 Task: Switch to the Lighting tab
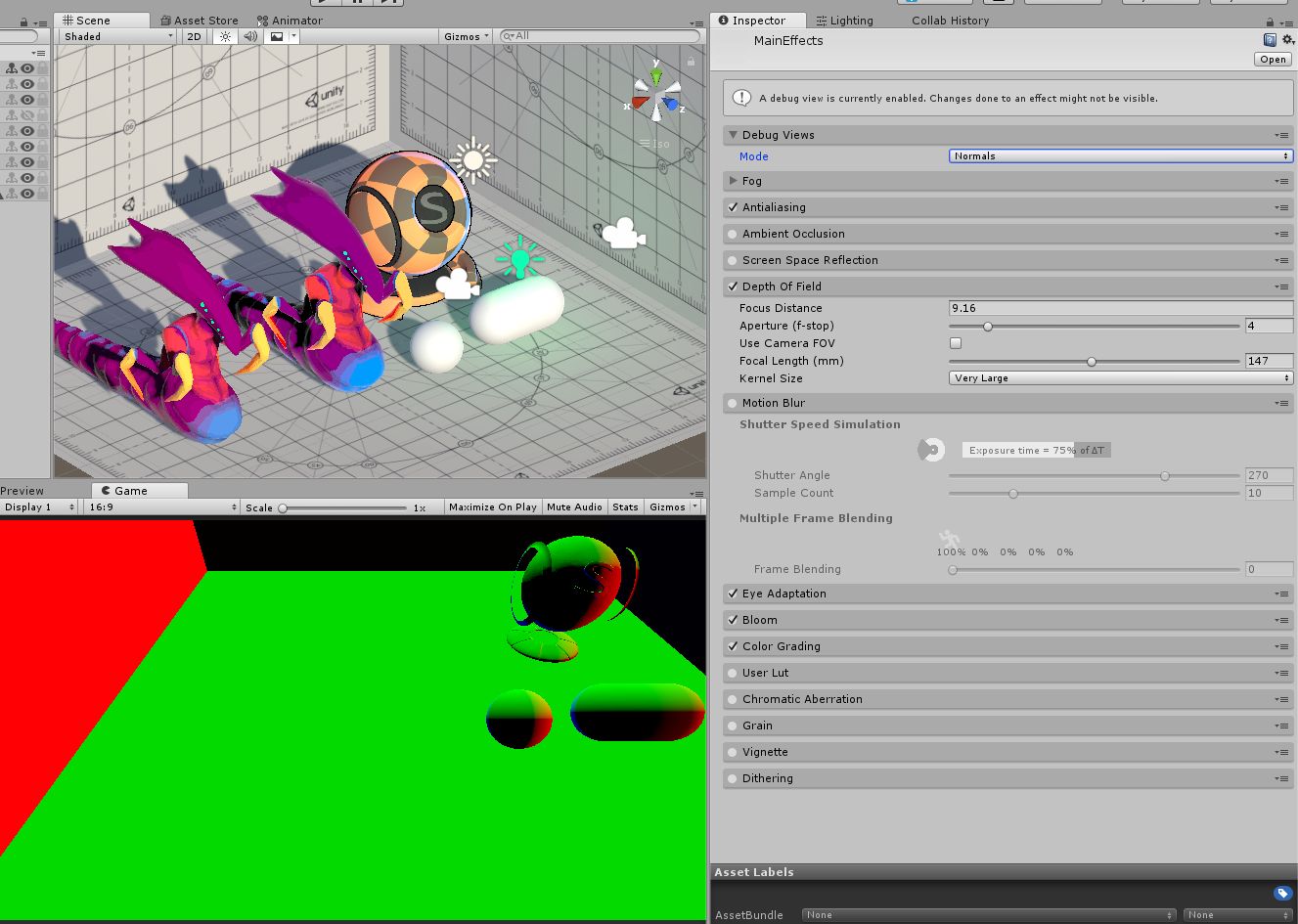click(x=845, y=21)
